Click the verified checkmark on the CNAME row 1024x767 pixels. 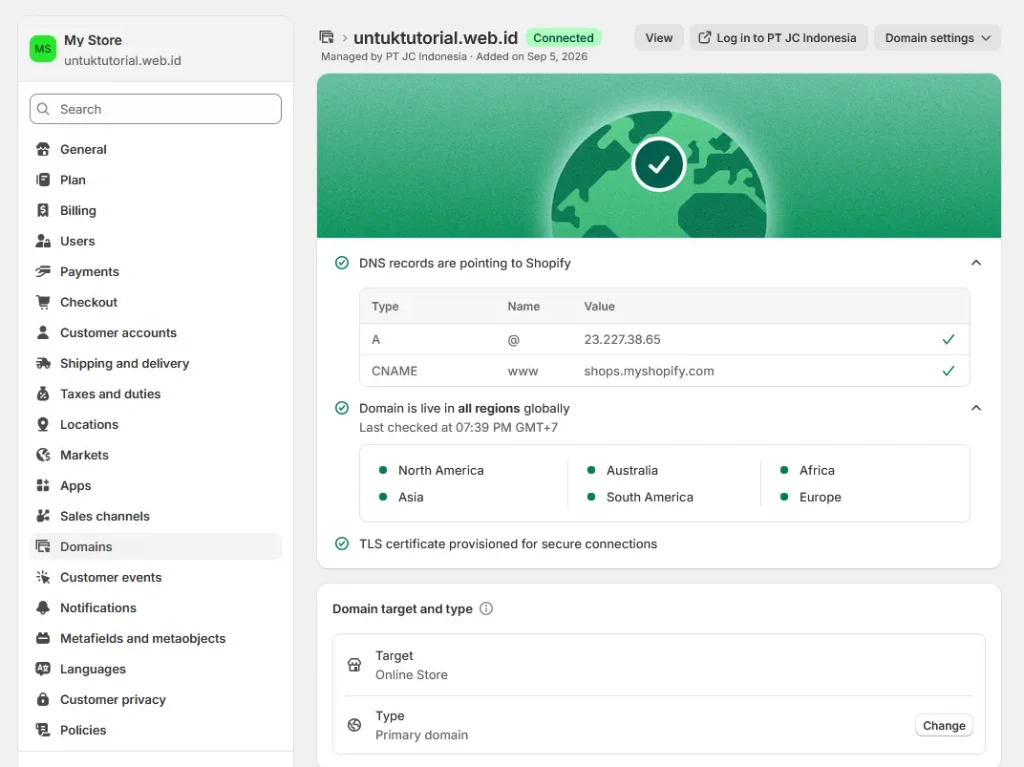coord(948,370)
